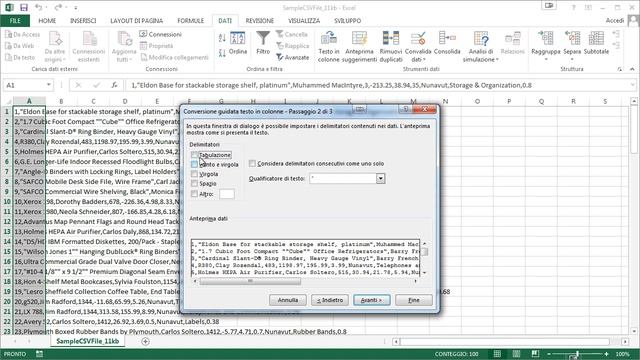Click the macro recording icon in status bar
Image resolution: width=640 pixels, height=360 pixels.
pyautogui.click(x=39, y=354)
